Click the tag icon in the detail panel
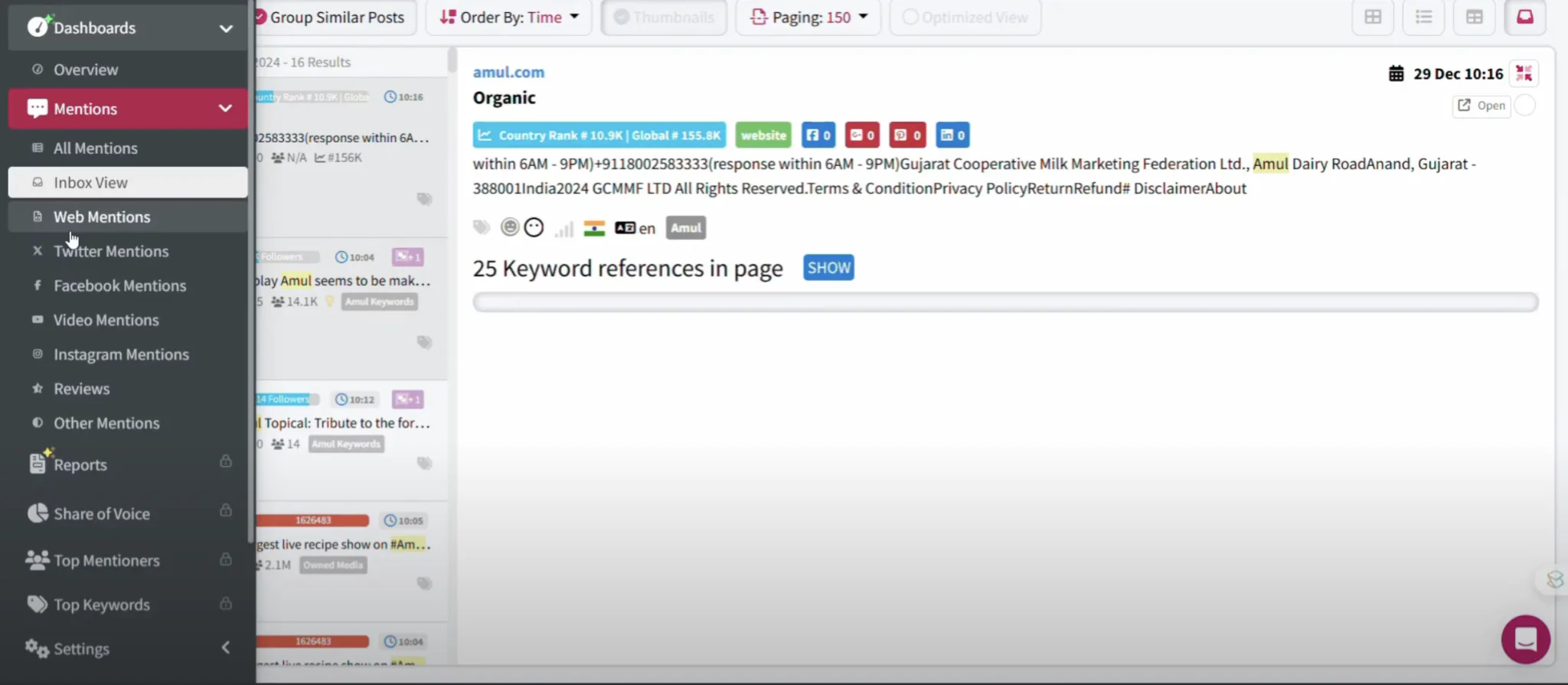 482,227
